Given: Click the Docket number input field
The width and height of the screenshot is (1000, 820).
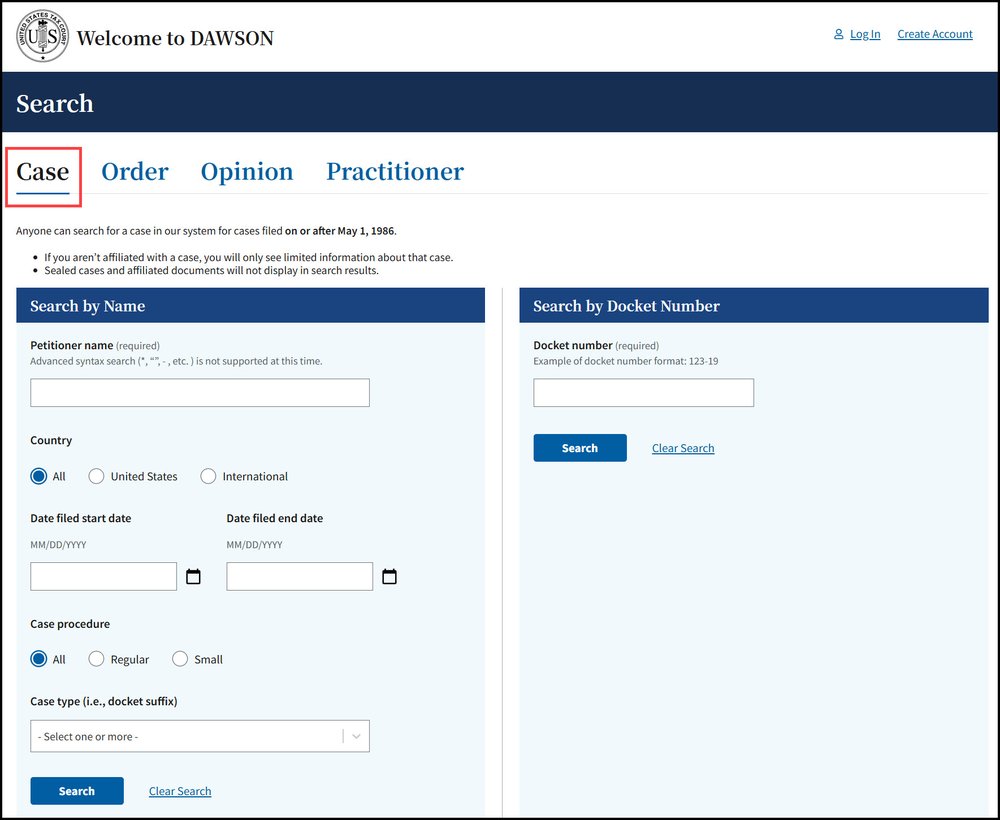Looking at the screenshot, I should point(643,392).
